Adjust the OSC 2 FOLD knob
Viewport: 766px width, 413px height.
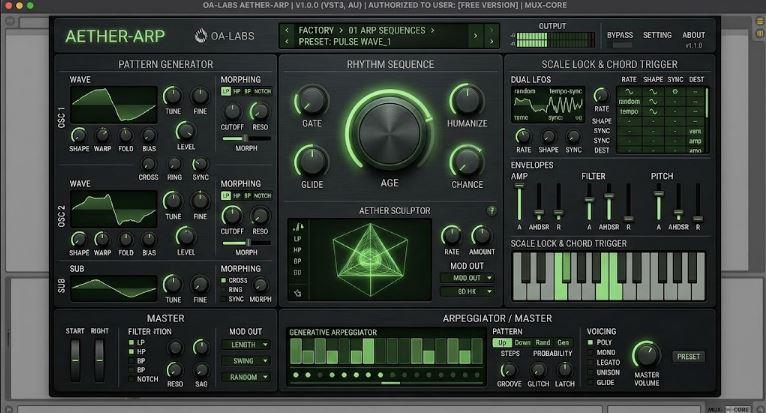(x=126, y=239)
